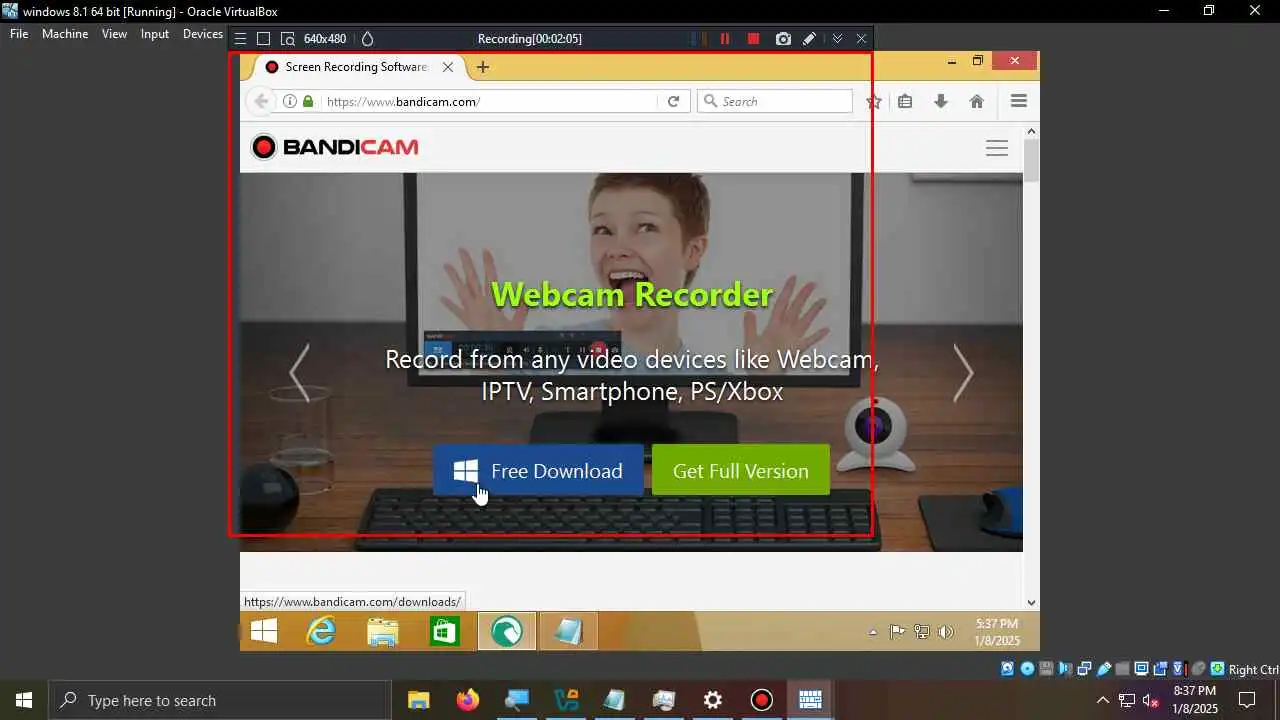Image resolution: width=1280 pixels, height=720 pixels.
Task: Select the rectangle area mode icon
Action: click(264, 39)
